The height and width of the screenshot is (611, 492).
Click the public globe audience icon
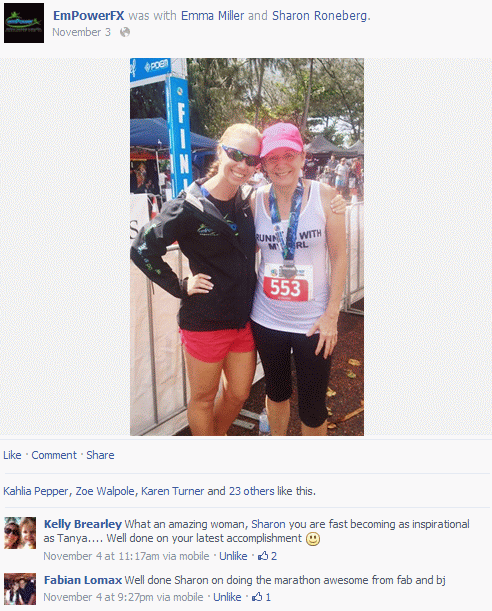tap(125, 32)
